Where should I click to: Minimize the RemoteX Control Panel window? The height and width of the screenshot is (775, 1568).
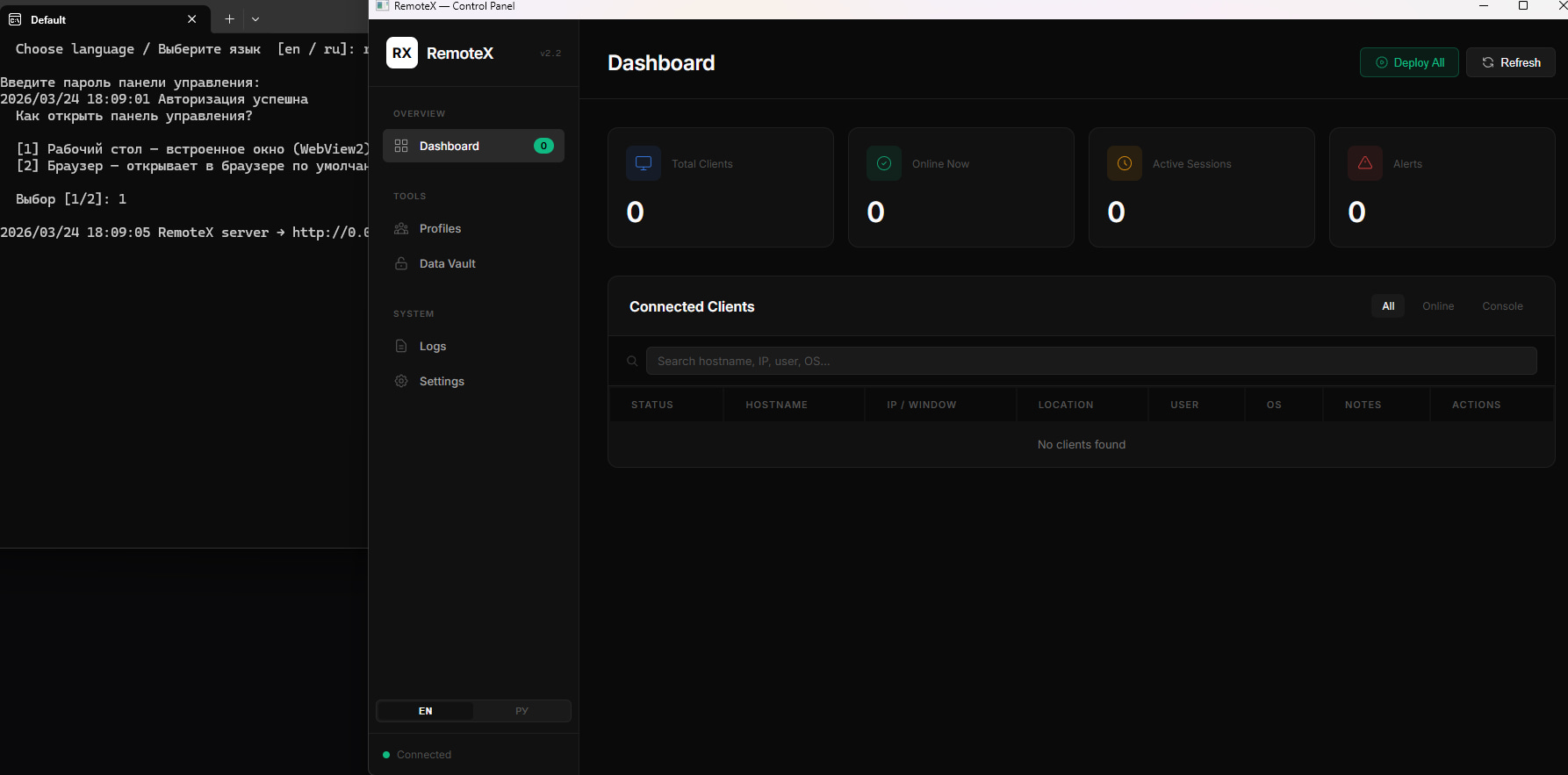[x=1484, y=6]
